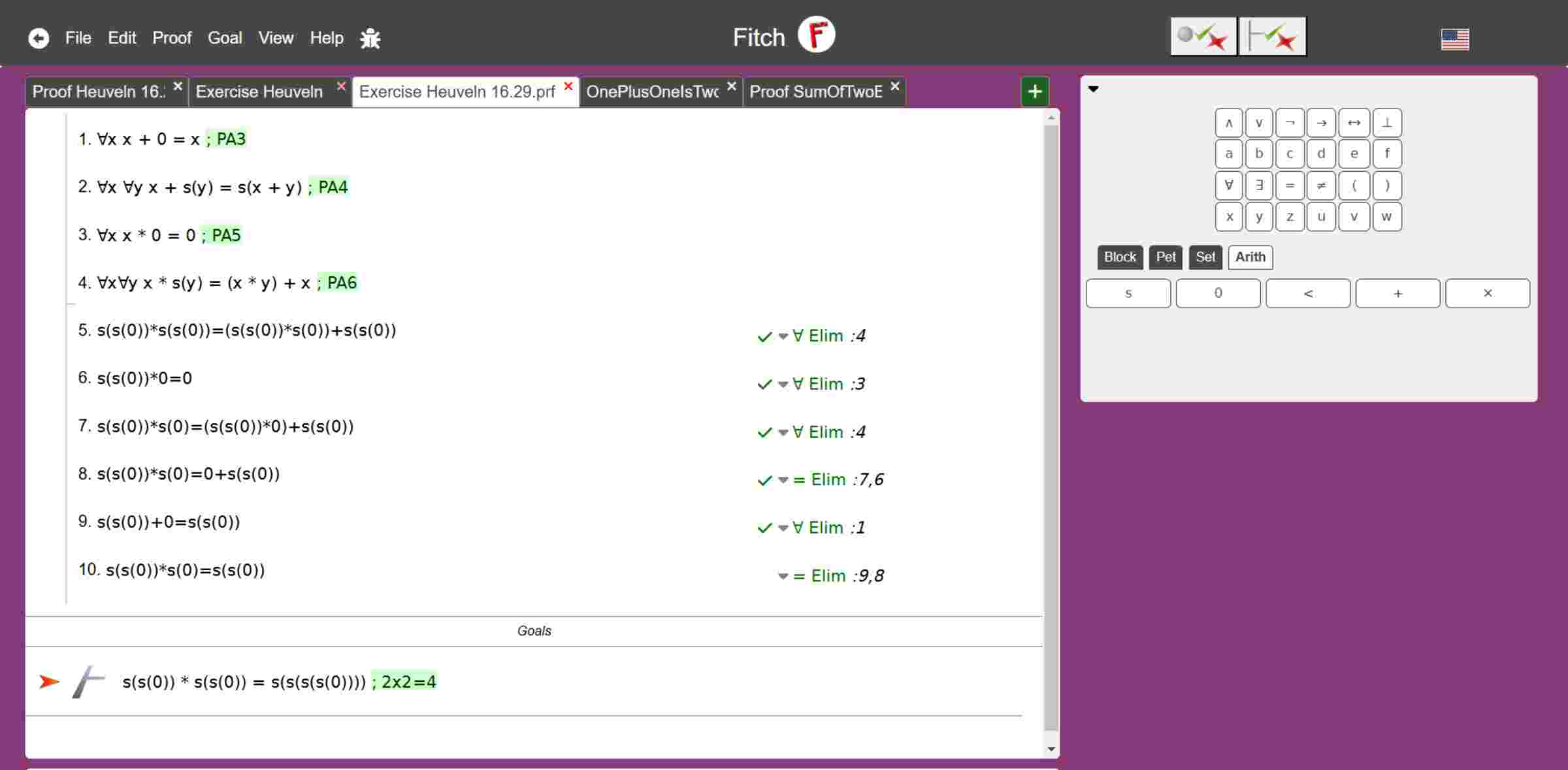Insert the multiplication × button
The image size is (1568, 770).
(1487, 293)
